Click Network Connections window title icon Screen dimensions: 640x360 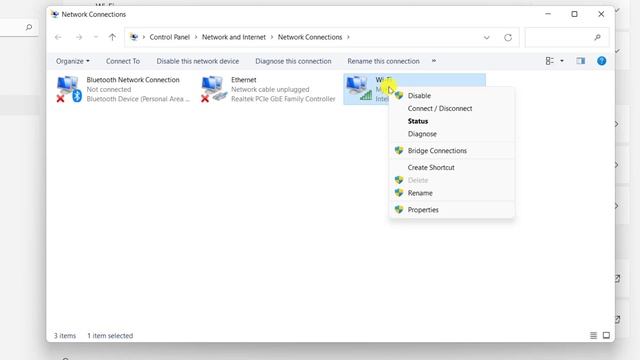click(x=55, y=14)
